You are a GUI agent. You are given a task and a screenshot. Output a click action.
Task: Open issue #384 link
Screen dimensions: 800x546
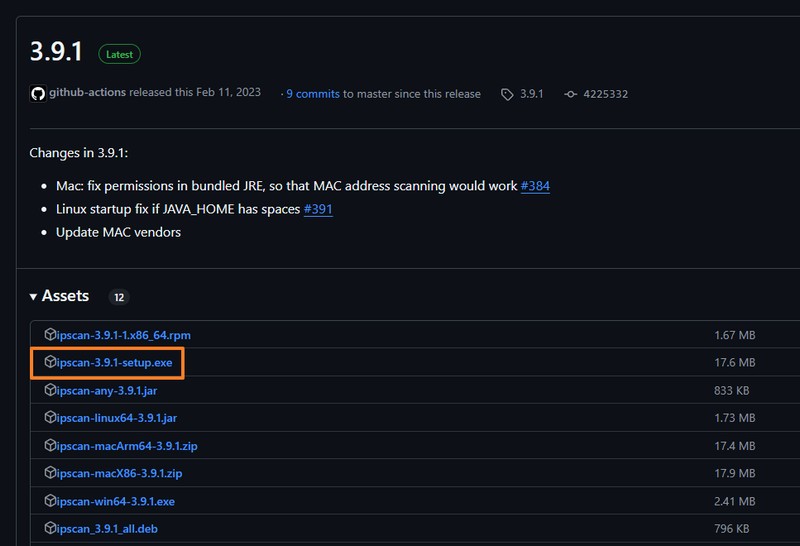(535, 186)
